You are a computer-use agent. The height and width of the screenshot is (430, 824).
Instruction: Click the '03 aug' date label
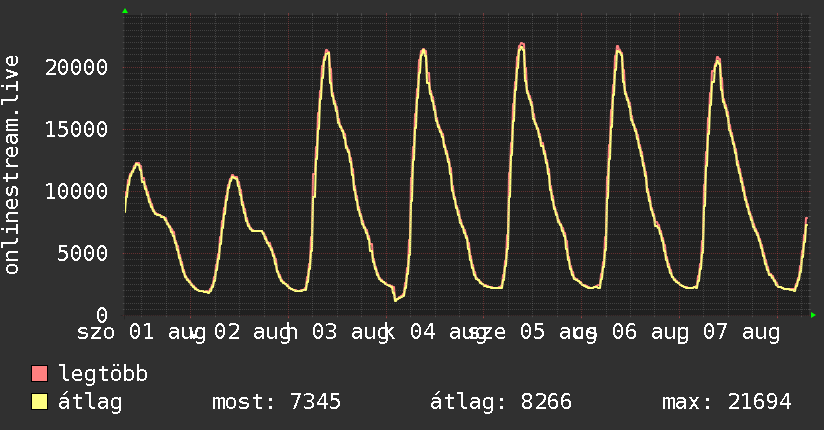click(351, 332)
